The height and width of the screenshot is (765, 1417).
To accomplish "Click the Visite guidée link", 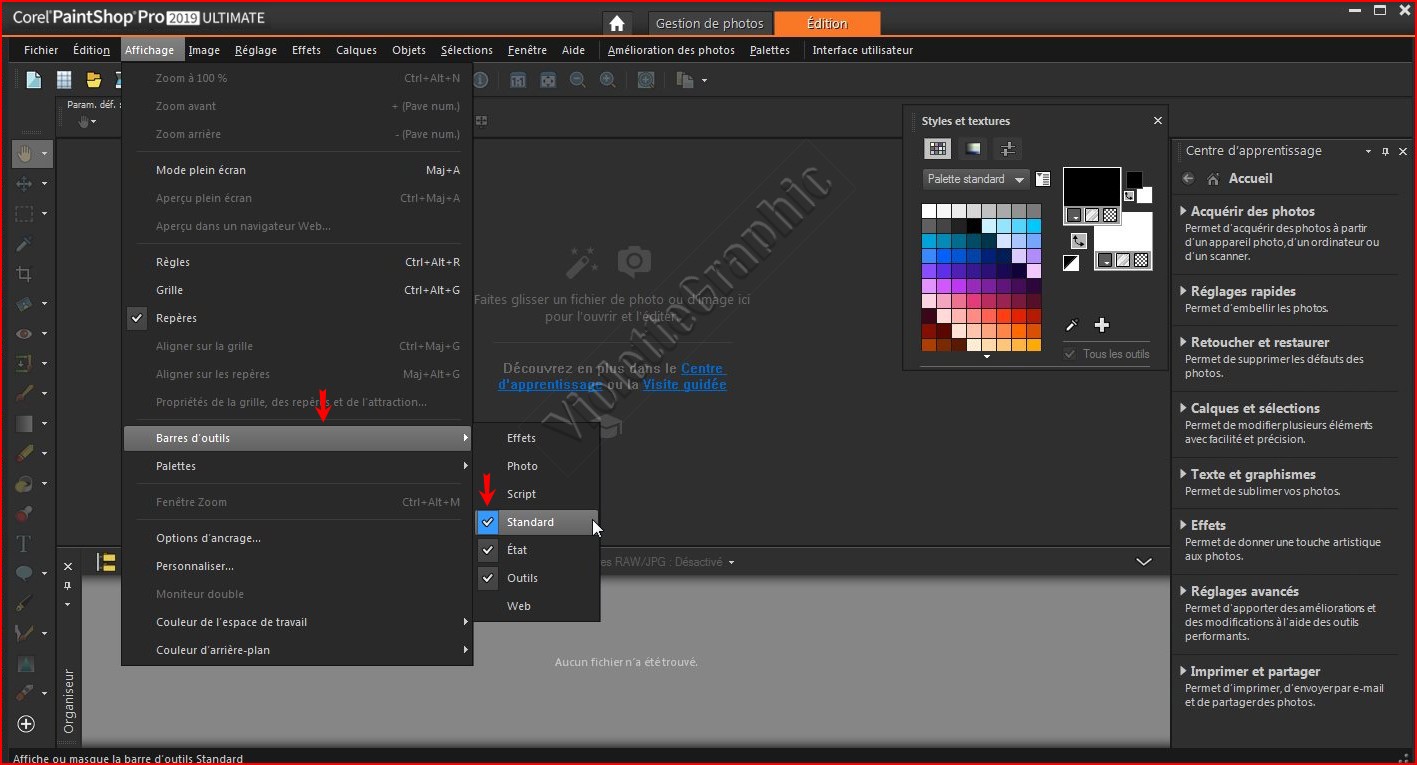I will click(x=684, y=384).
